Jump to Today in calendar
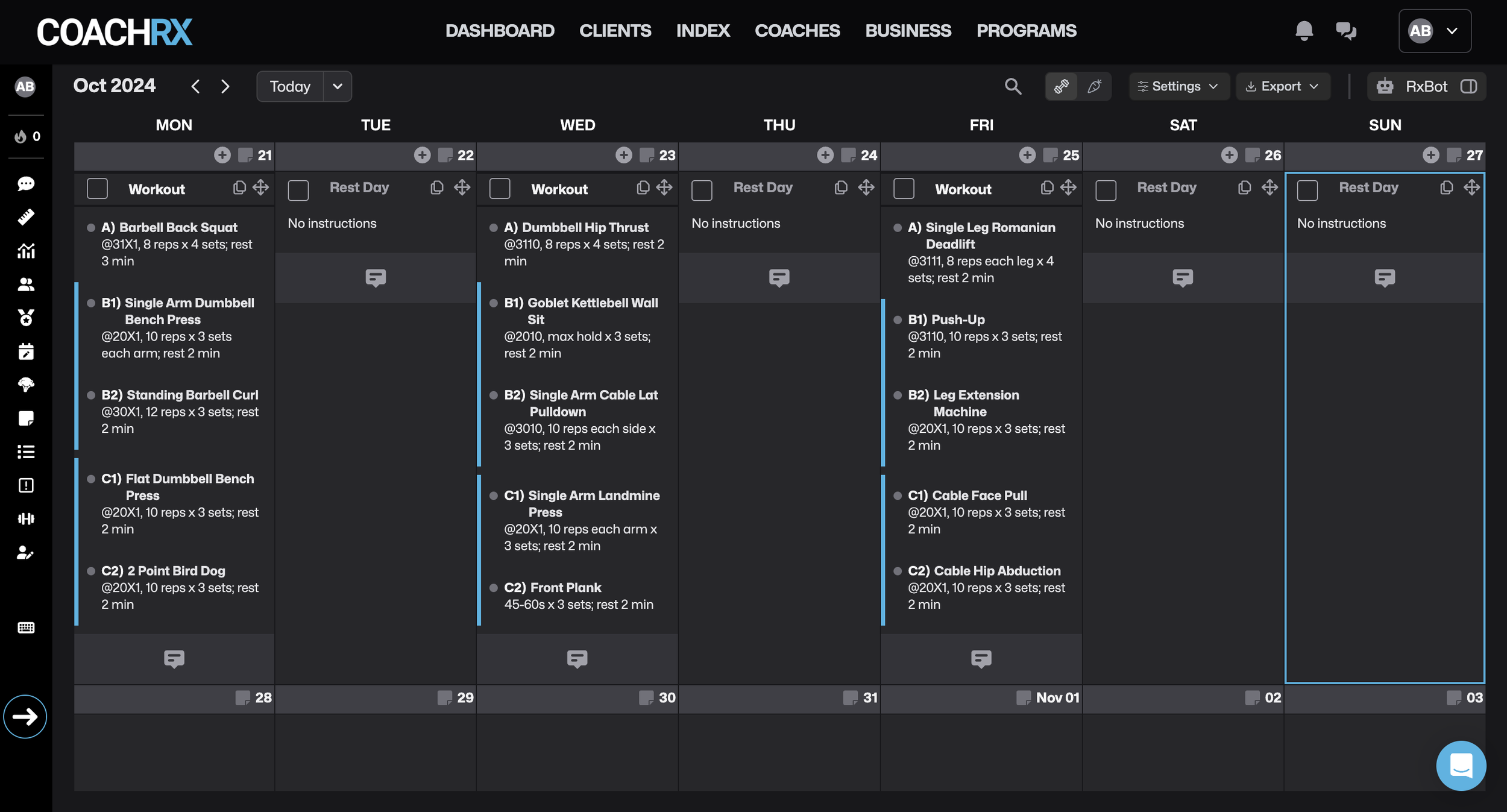Viewport: 1507px width, 812px height. tap(290, 86)
